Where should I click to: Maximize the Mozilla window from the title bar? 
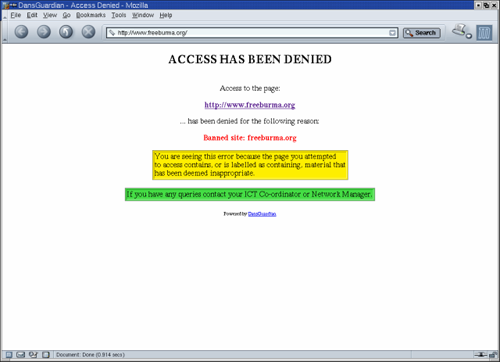point(486,5)
